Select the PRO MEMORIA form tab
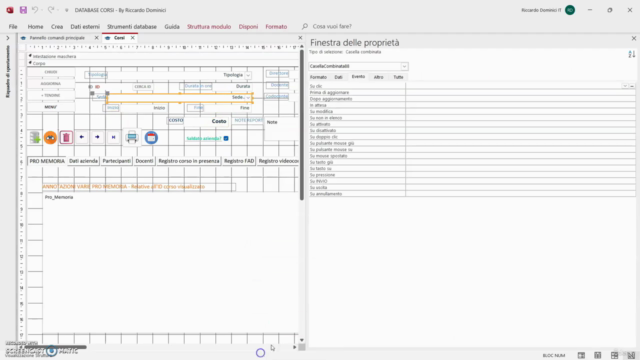The image size is (640, 360). point(47,161)
